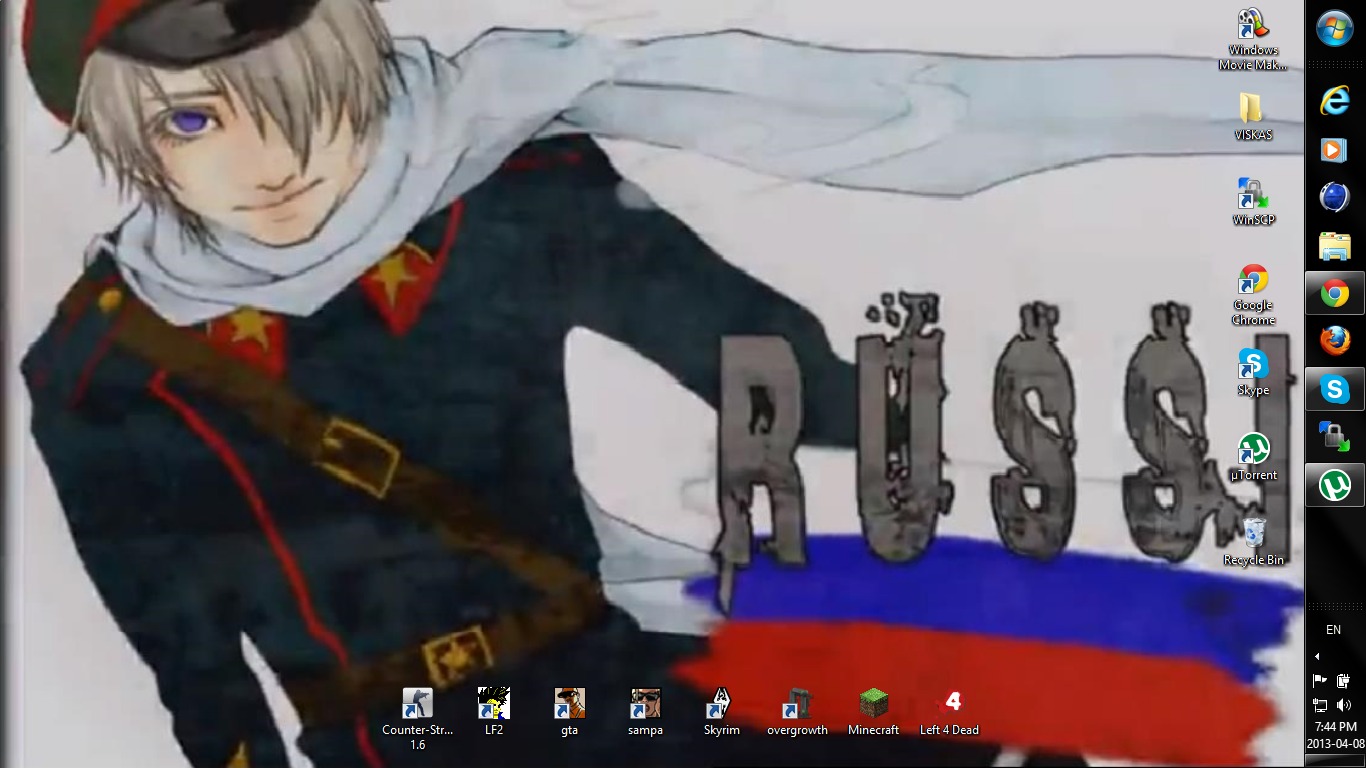Screen dimensions: 1366x768
Task: Select the overgrowth desktop shortcut
Action: 798,712
